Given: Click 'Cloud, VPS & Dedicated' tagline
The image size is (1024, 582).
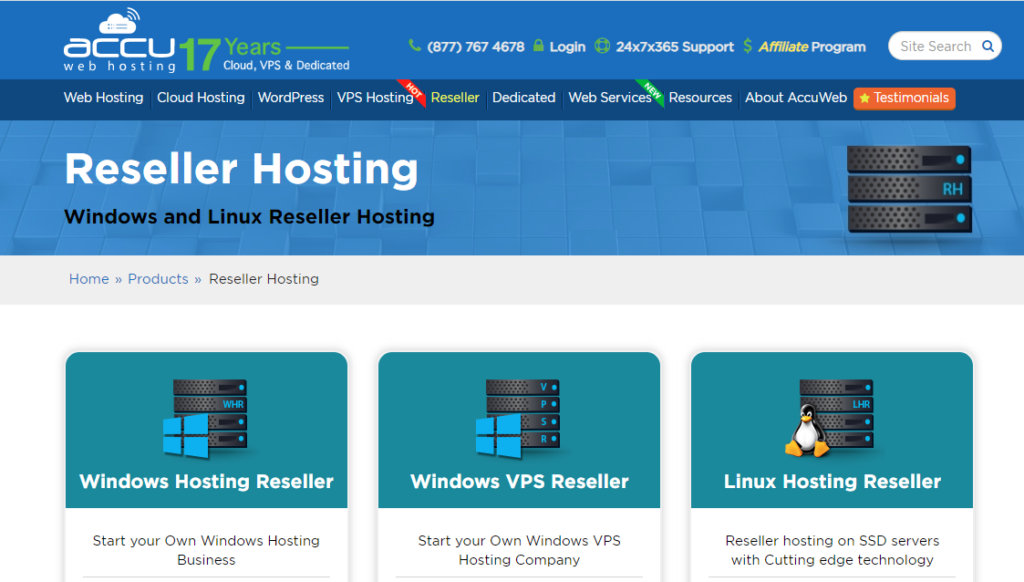Looking at the screenshot, I should (x=286, y=65).
